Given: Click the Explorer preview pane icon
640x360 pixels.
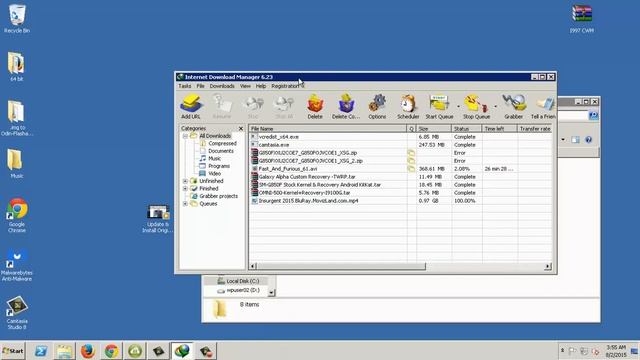Looking at the screenshot, I should tap(575, 140).
